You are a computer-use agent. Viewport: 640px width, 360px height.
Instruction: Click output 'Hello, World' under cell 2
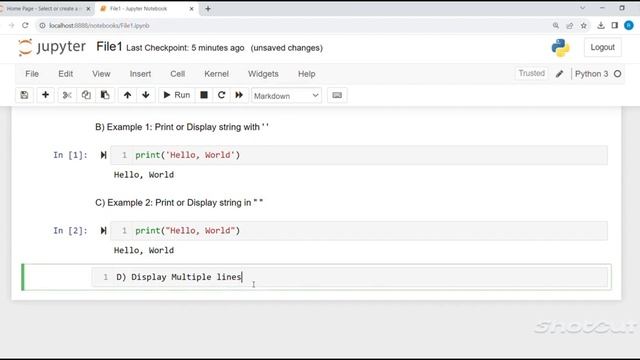[x=144, y=250]
